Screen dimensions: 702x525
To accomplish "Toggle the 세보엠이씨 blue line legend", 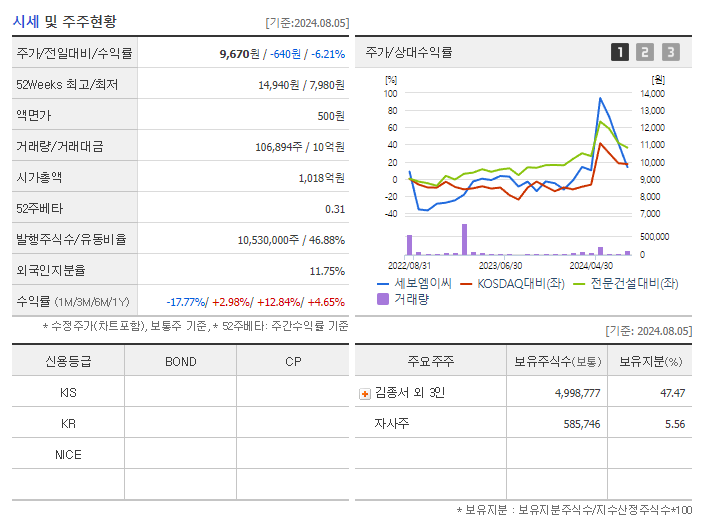I will pos(415,283).
